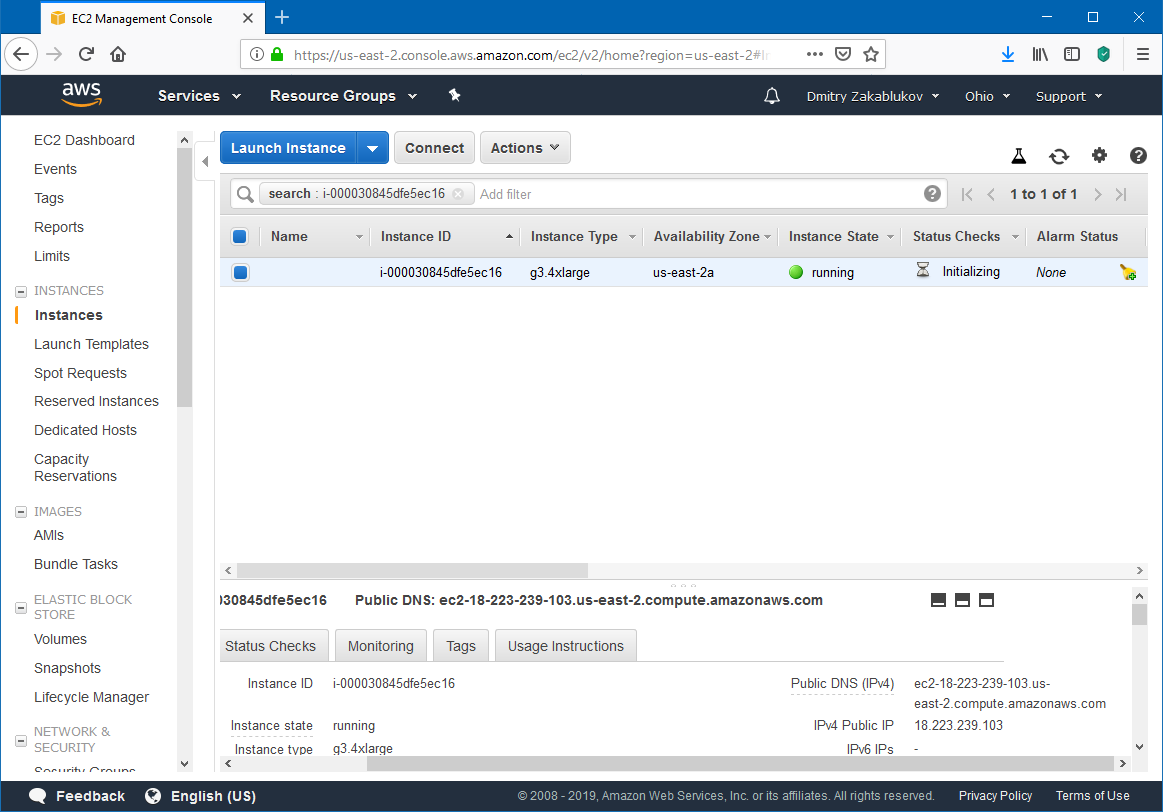
Task: Collapse the NETWORK & SECURITY section
Action: point(21,740)
